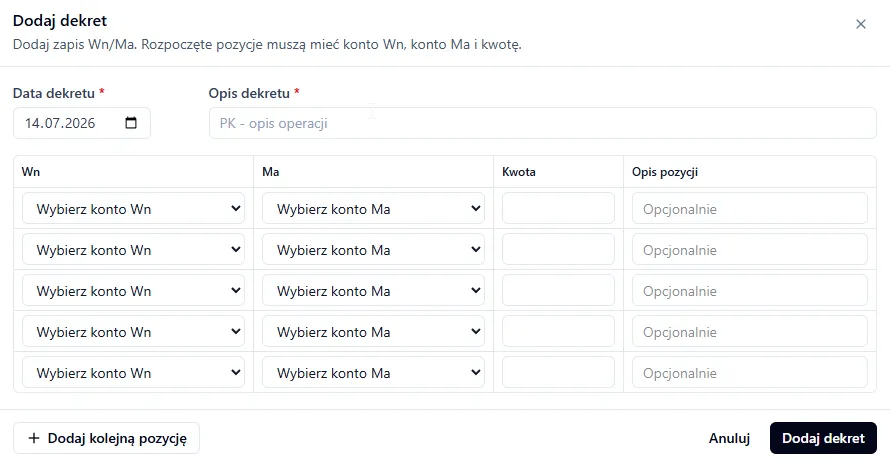Click fifth row Kwota amount field

click(x=558, y=372)
